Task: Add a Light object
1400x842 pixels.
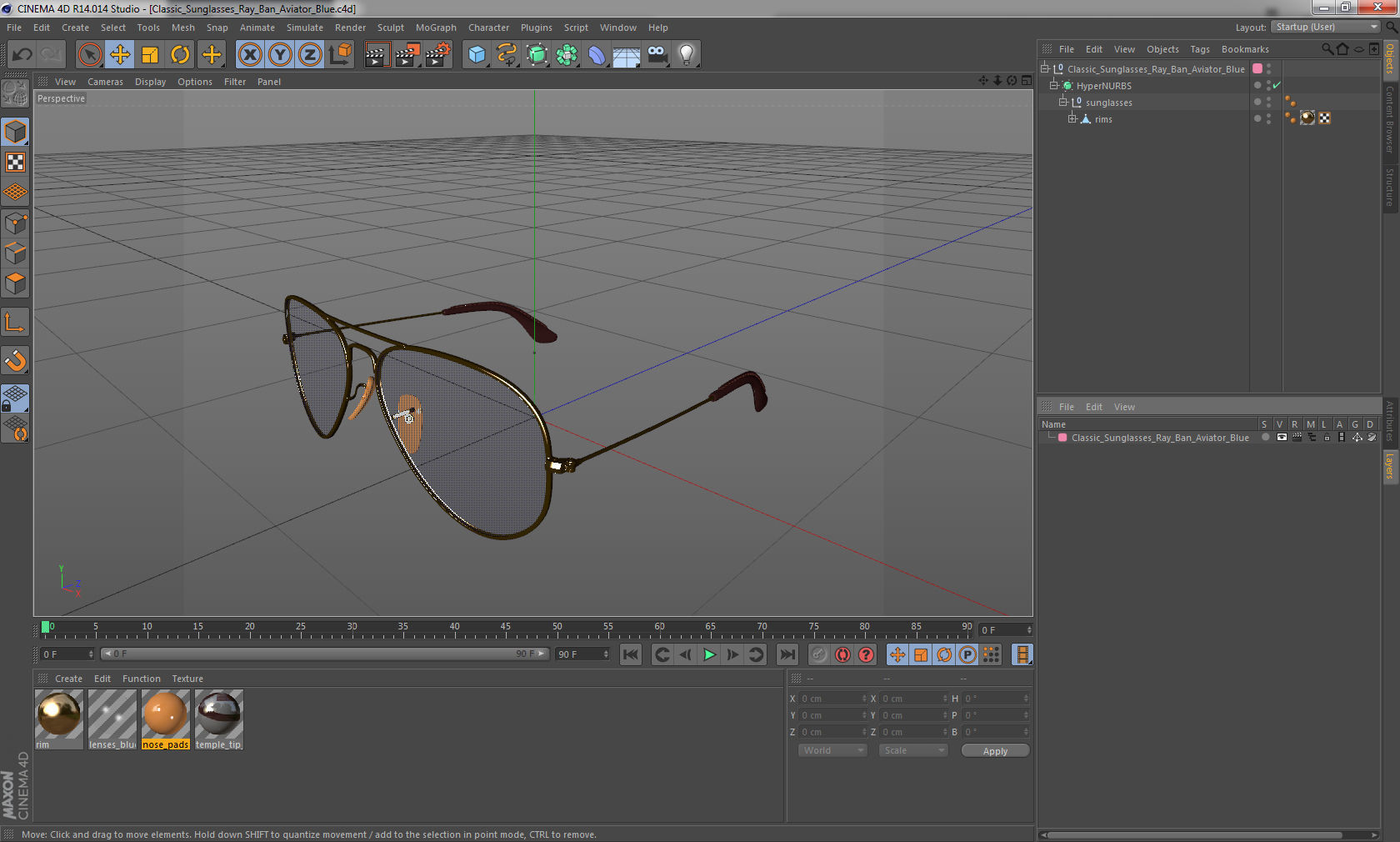Action: pyautogui.click(x=687, y=55)
